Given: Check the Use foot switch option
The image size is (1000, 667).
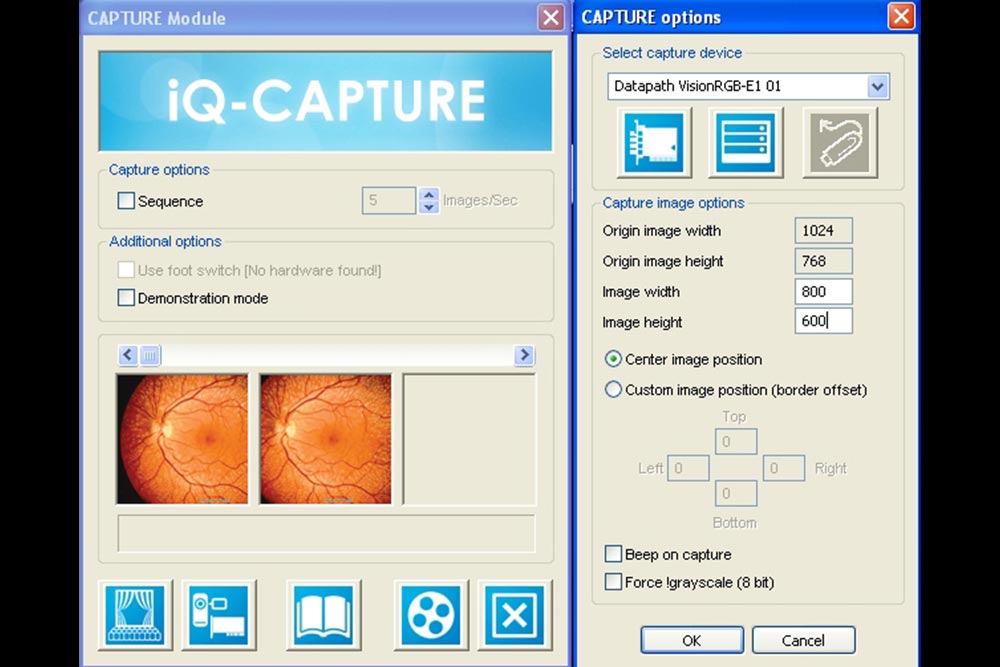Looking at the screenshot, I should (x=126, y=270).
